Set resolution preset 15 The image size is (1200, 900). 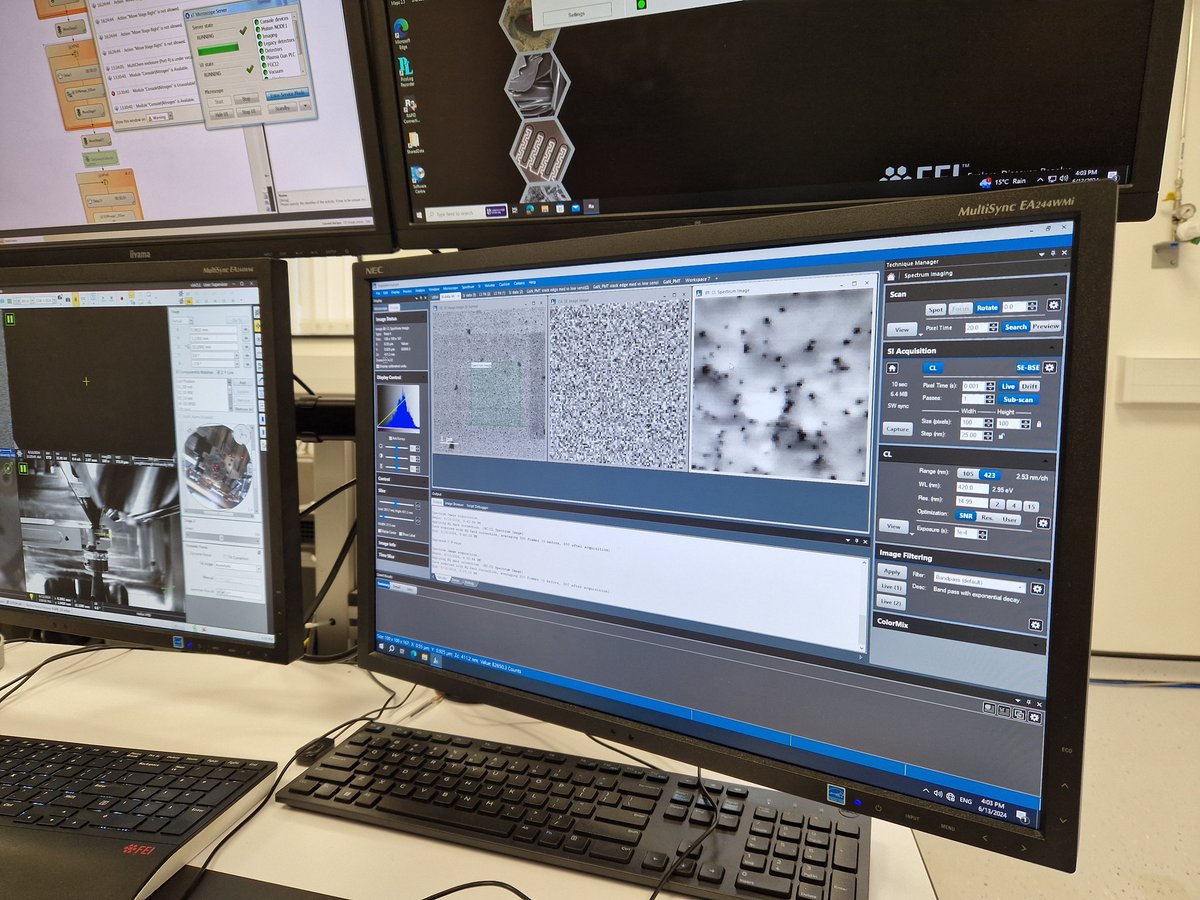click(1031, 506)
